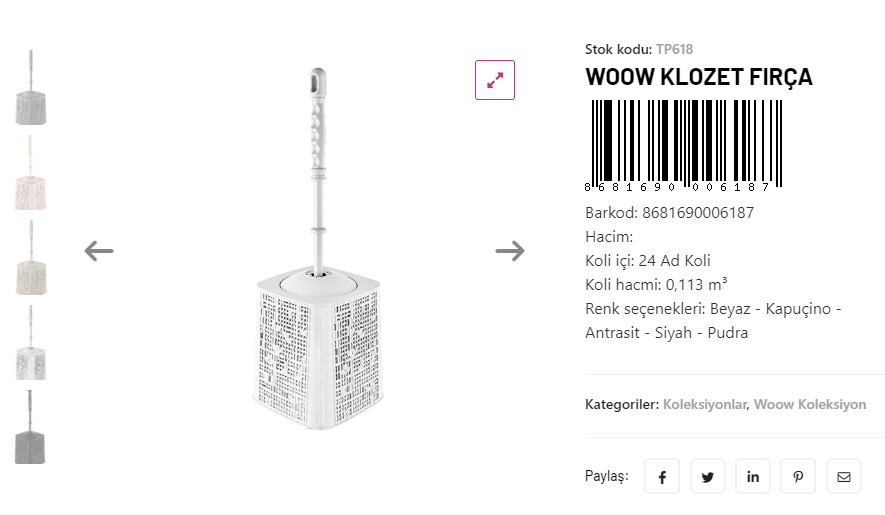885x515 pixels.
Task: Select the white brush thumbnail
Action: pos(31,343)
